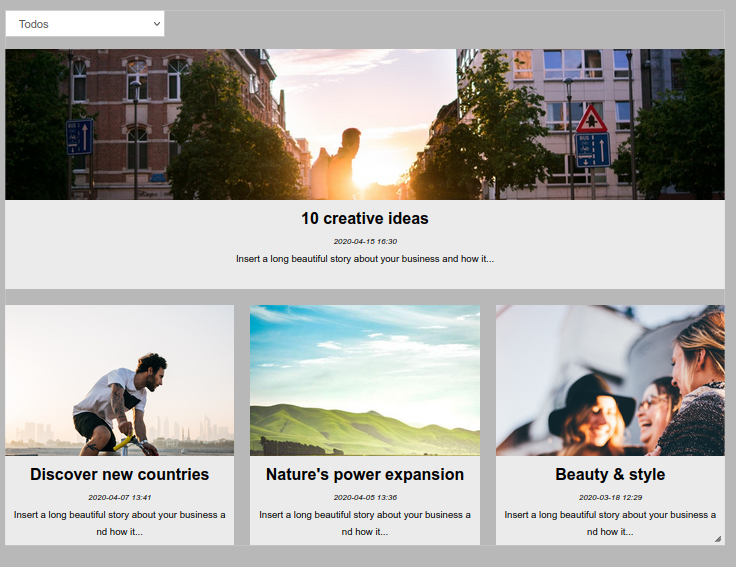The width and height of the screenshot is (736, 567).
Task: Open the 10 creative ideas banner image
Action: pos(365,124)
